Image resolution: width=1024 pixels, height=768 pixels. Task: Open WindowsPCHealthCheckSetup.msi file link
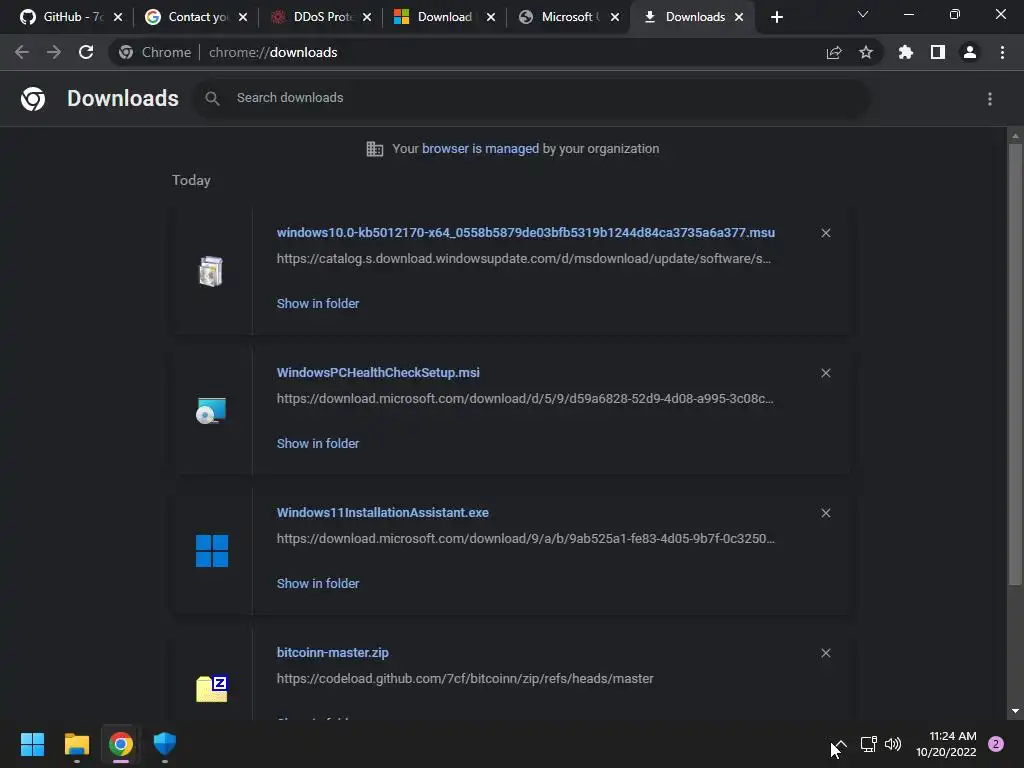coord(378,372)
